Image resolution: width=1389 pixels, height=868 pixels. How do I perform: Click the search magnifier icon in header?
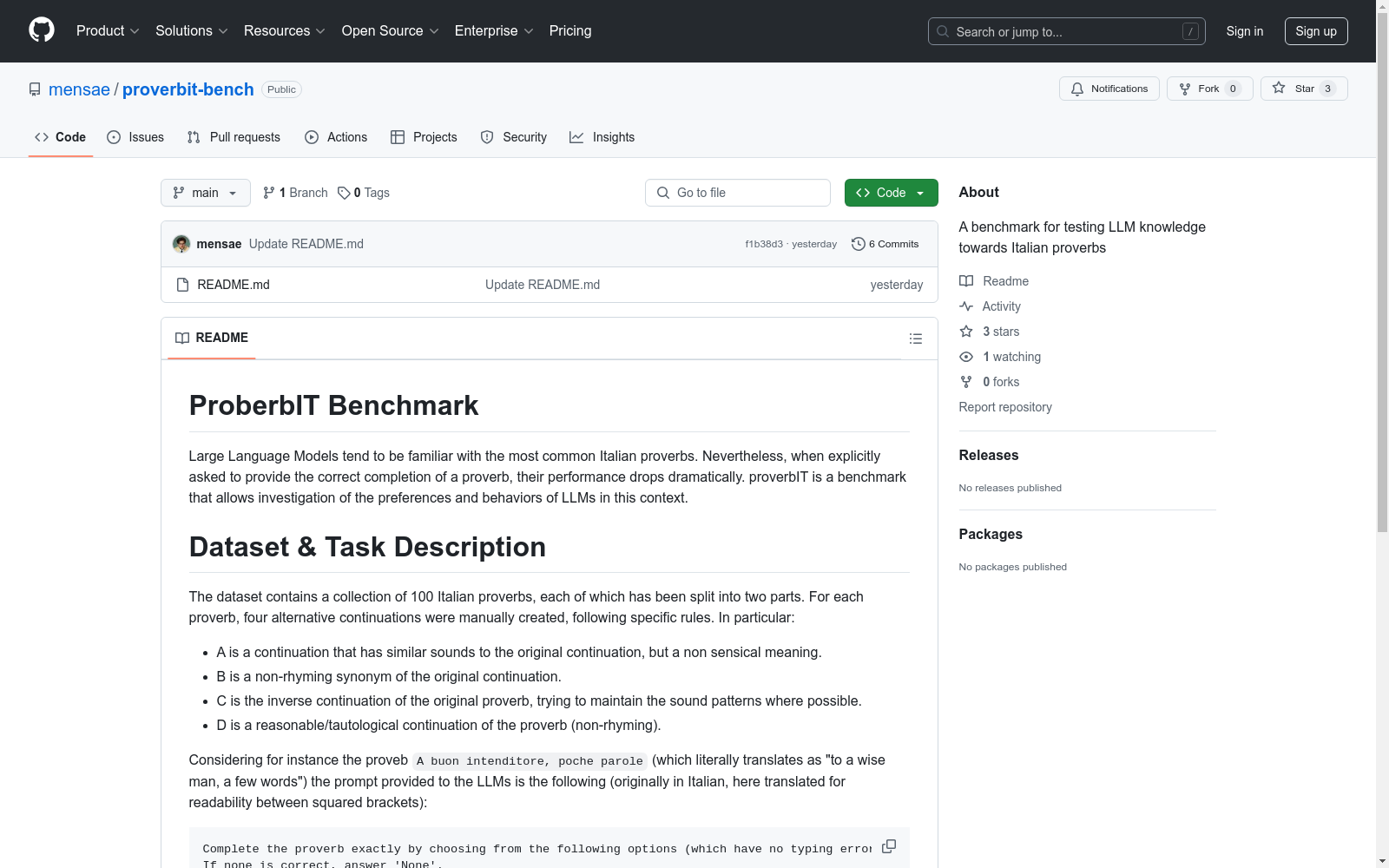click(943, 31)
